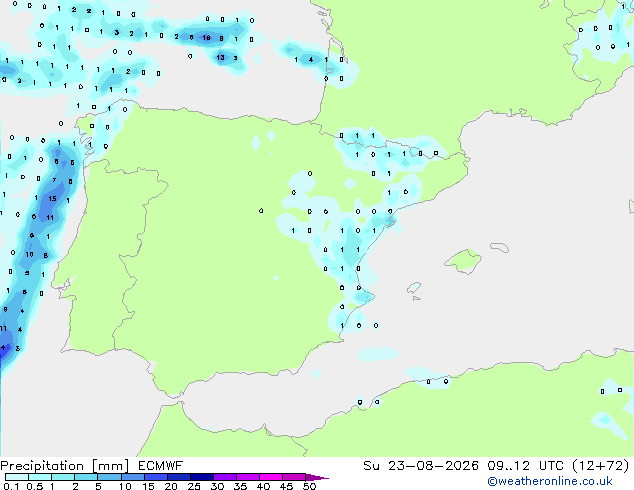Click the "(12+72)" forecast offset text

[x=601, y=466]
